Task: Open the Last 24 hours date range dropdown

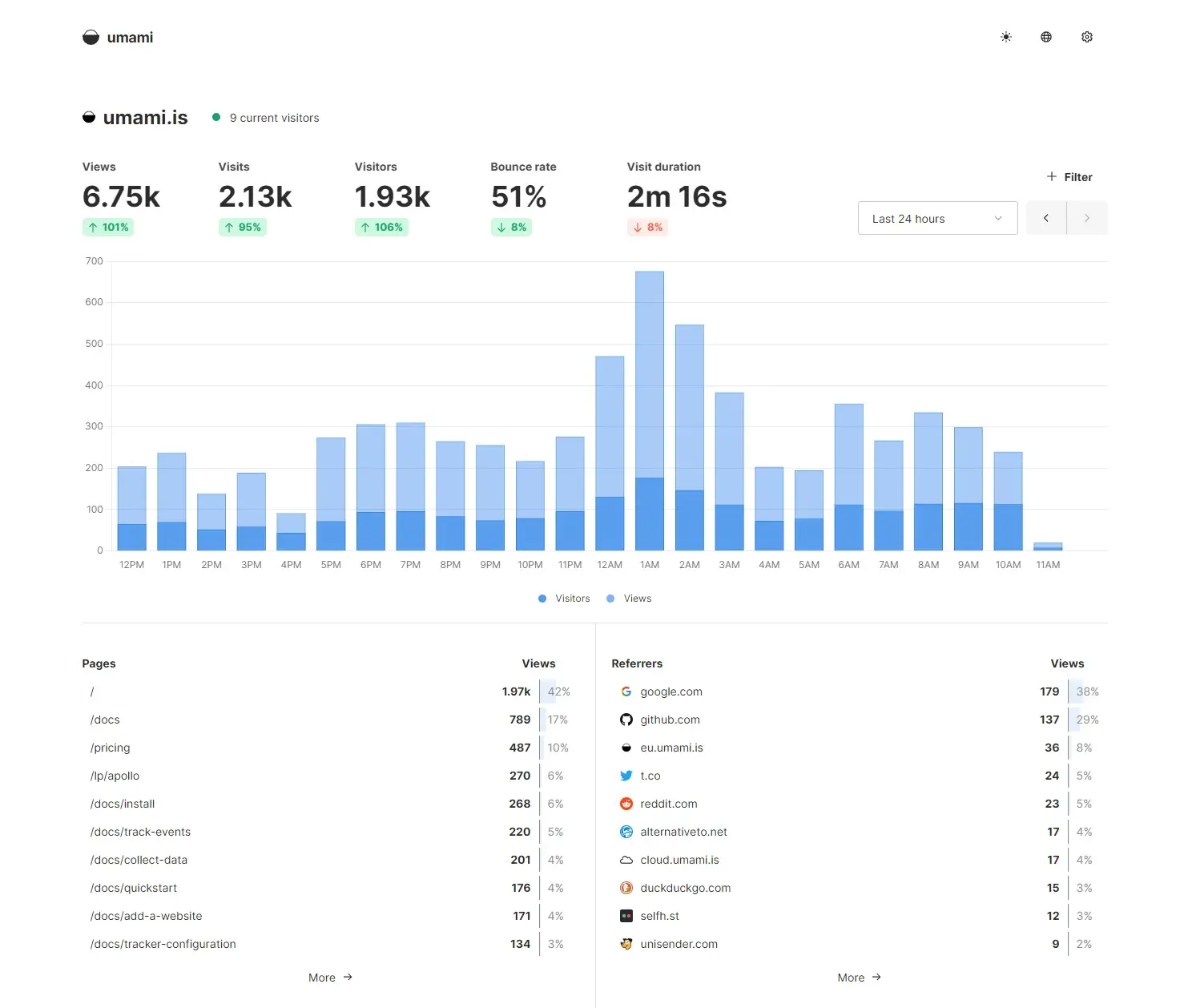Action: pos(937,218)
